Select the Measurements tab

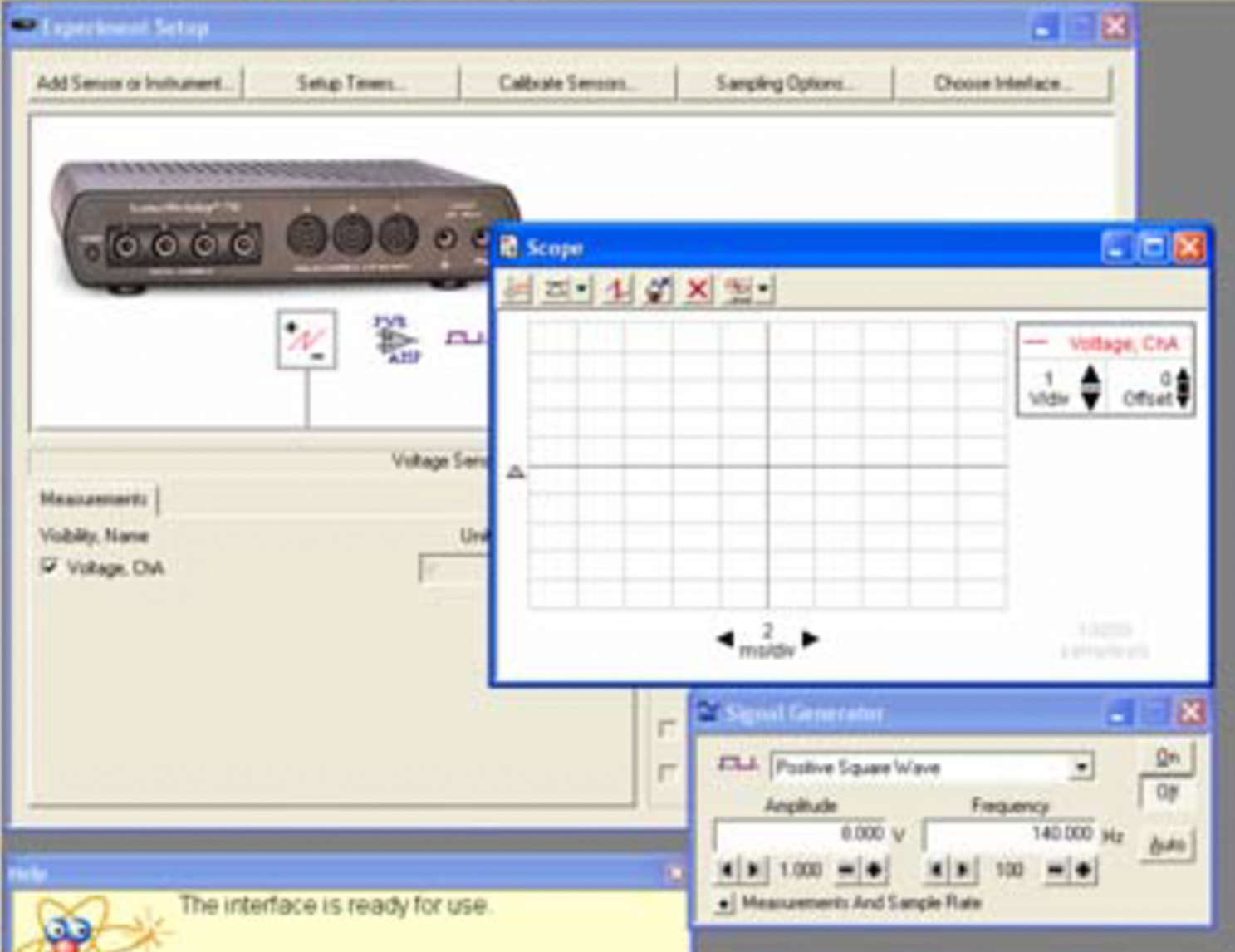(x=93, y=498)
